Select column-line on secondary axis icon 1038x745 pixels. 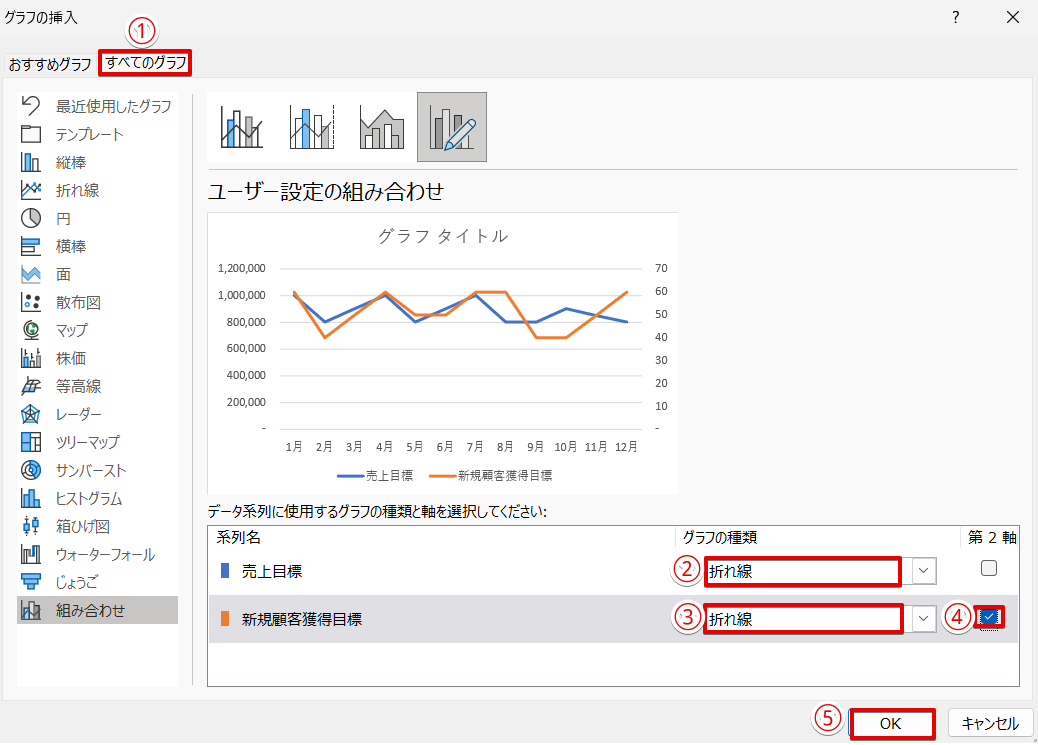(x=311, y=127)
